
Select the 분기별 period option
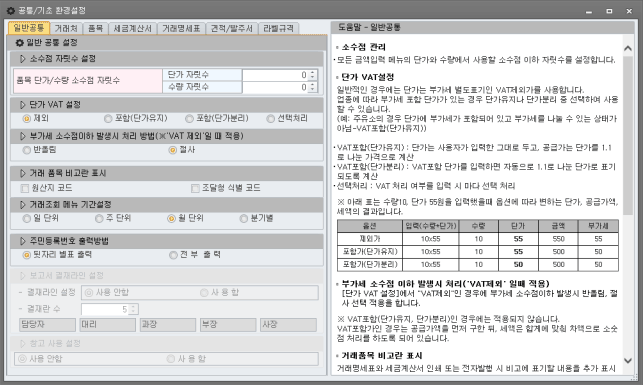click(244, 219)
